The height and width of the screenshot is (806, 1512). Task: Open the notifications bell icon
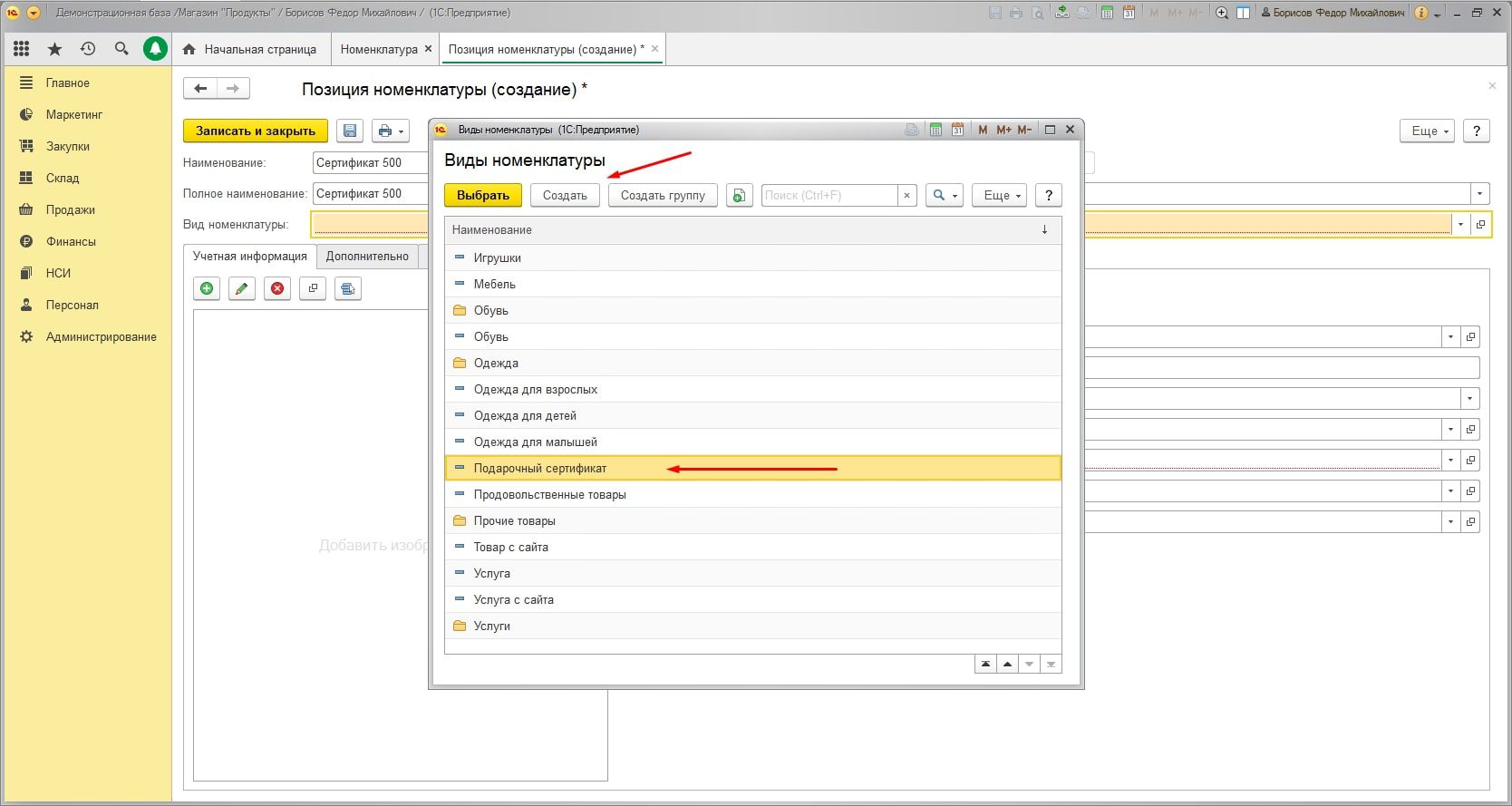[x=155, y=49]
